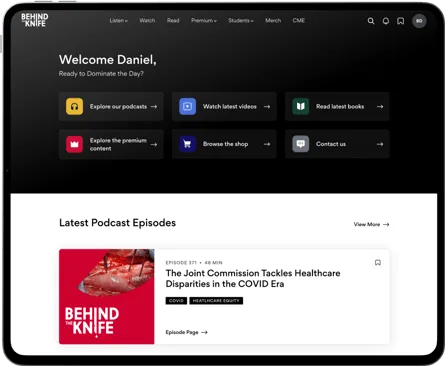
Task: Click the Latest Podcast Episodes heading
Action: tap(117, 223)
